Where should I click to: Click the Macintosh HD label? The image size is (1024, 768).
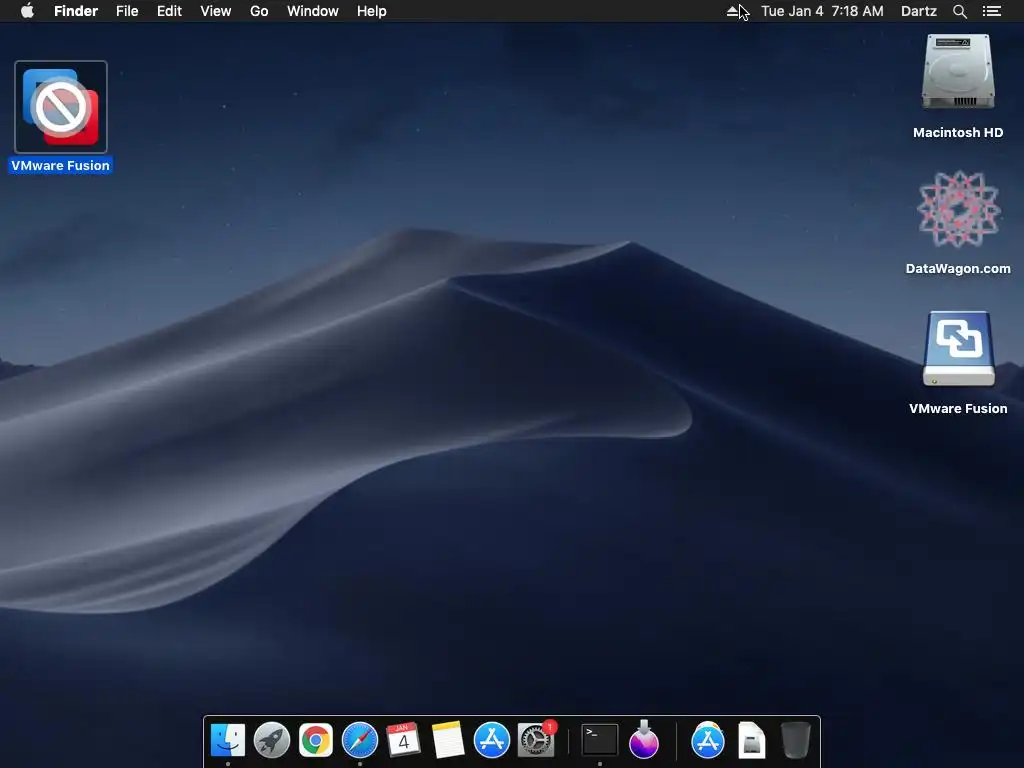pyautogui.click(x=958, y=133)
